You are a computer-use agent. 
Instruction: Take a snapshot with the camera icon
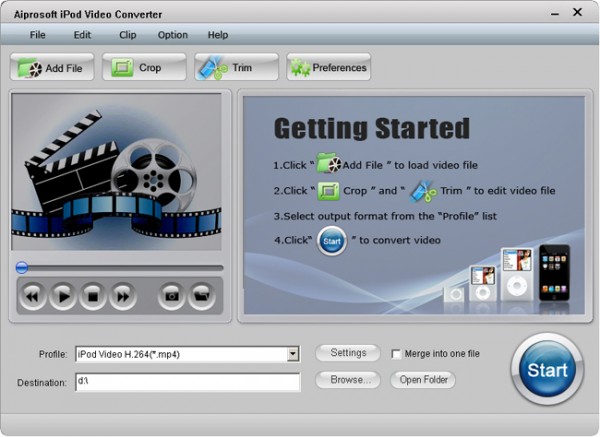pos(171,296)
